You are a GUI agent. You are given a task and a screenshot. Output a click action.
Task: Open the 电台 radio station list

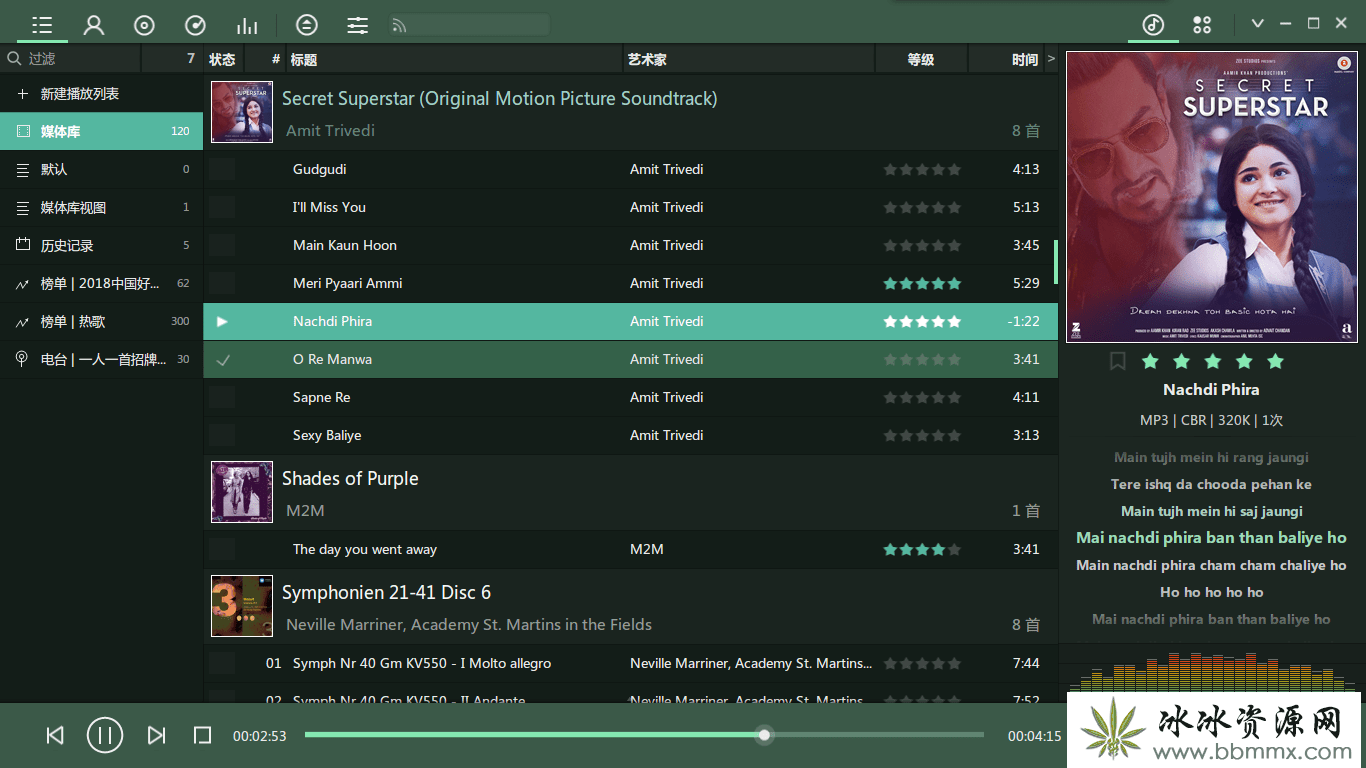pyautogui.click(x=102, y=360)
